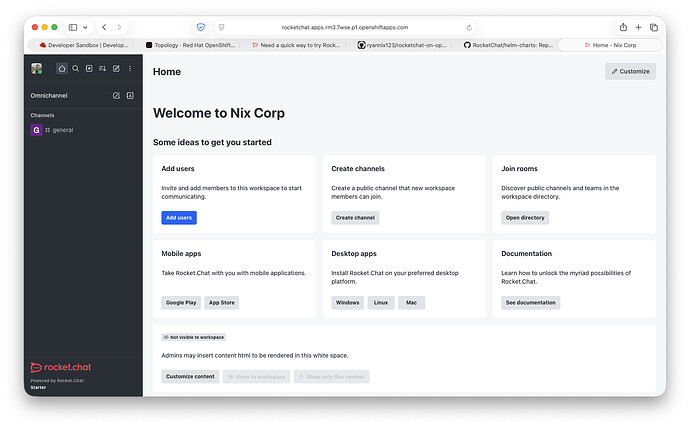Switch to RocketChat/helm-charts tab
690x428 pixels.
[x=508, y=45]
